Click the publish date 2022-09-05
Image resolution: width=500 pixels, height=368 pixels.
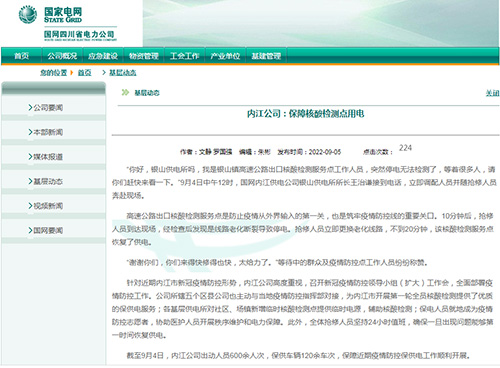pos(325,152)
